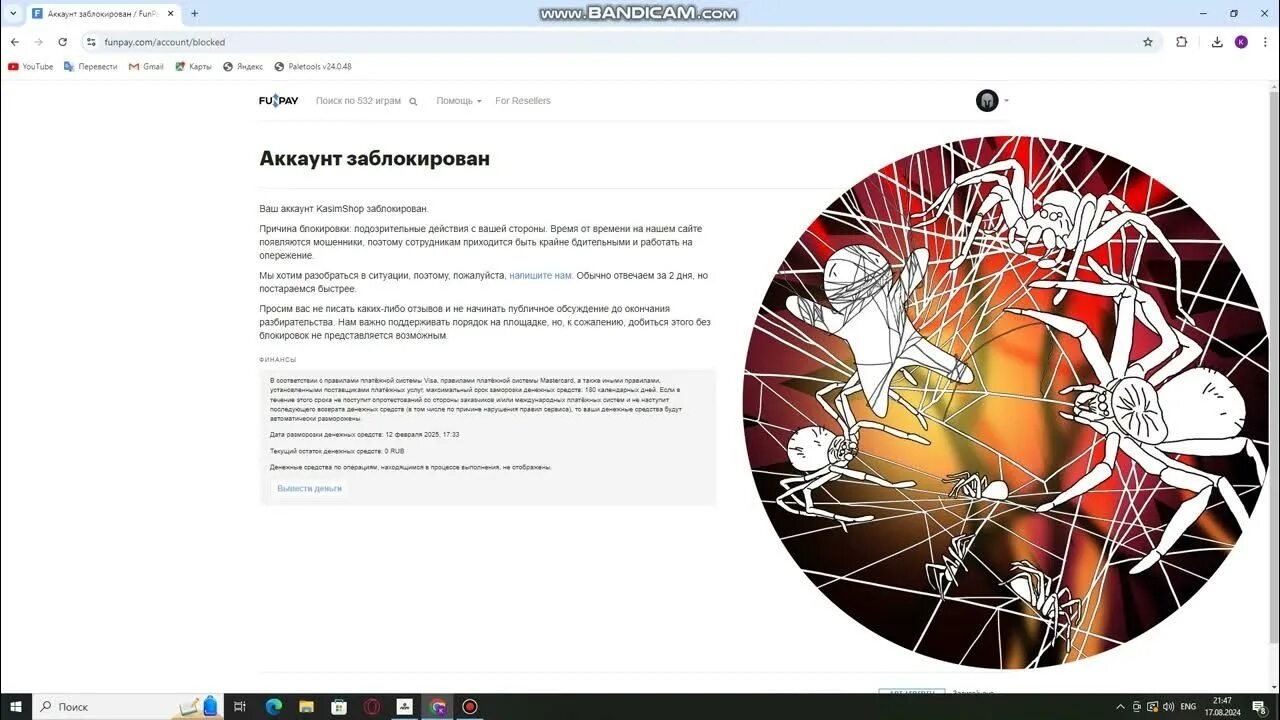Open the Chrome three-dot menu
This screenshot has height=720, width=1280.
[x=1265, y=42]
